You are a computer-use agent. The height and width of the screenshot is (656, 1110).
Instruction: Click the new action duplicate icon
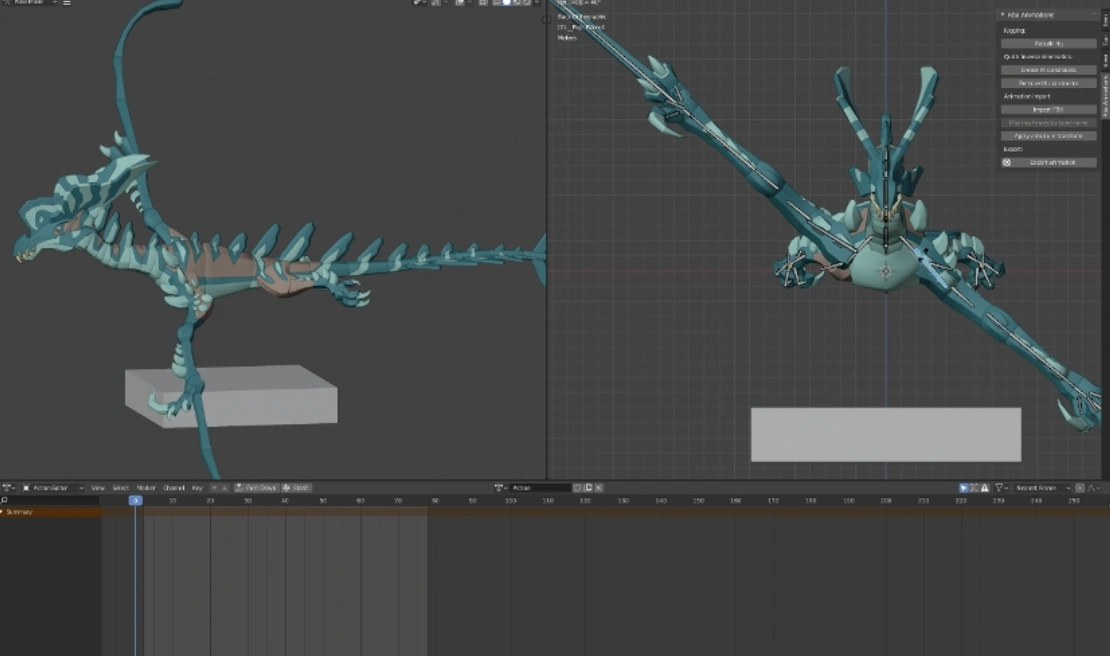tap(589, 488)
